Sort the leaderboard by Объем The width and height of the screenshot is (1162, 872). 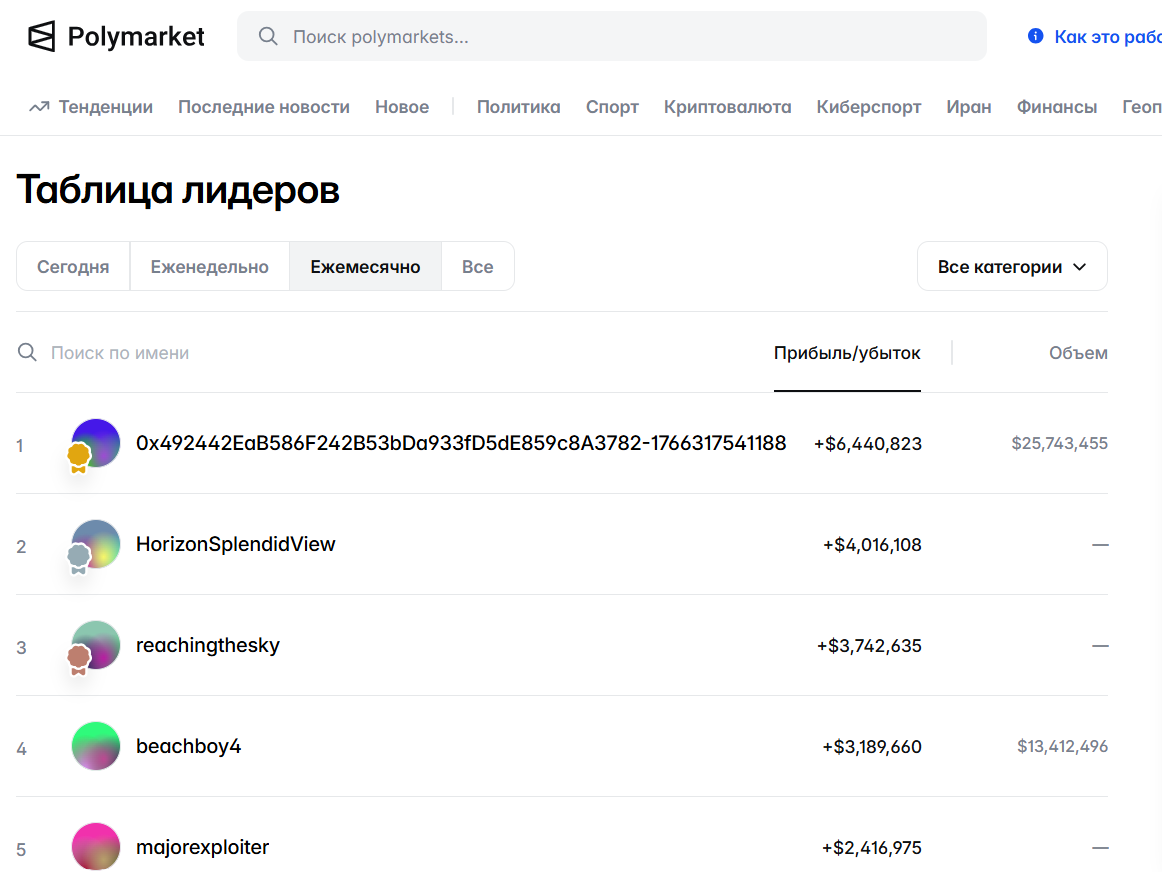click(1078, 353)
